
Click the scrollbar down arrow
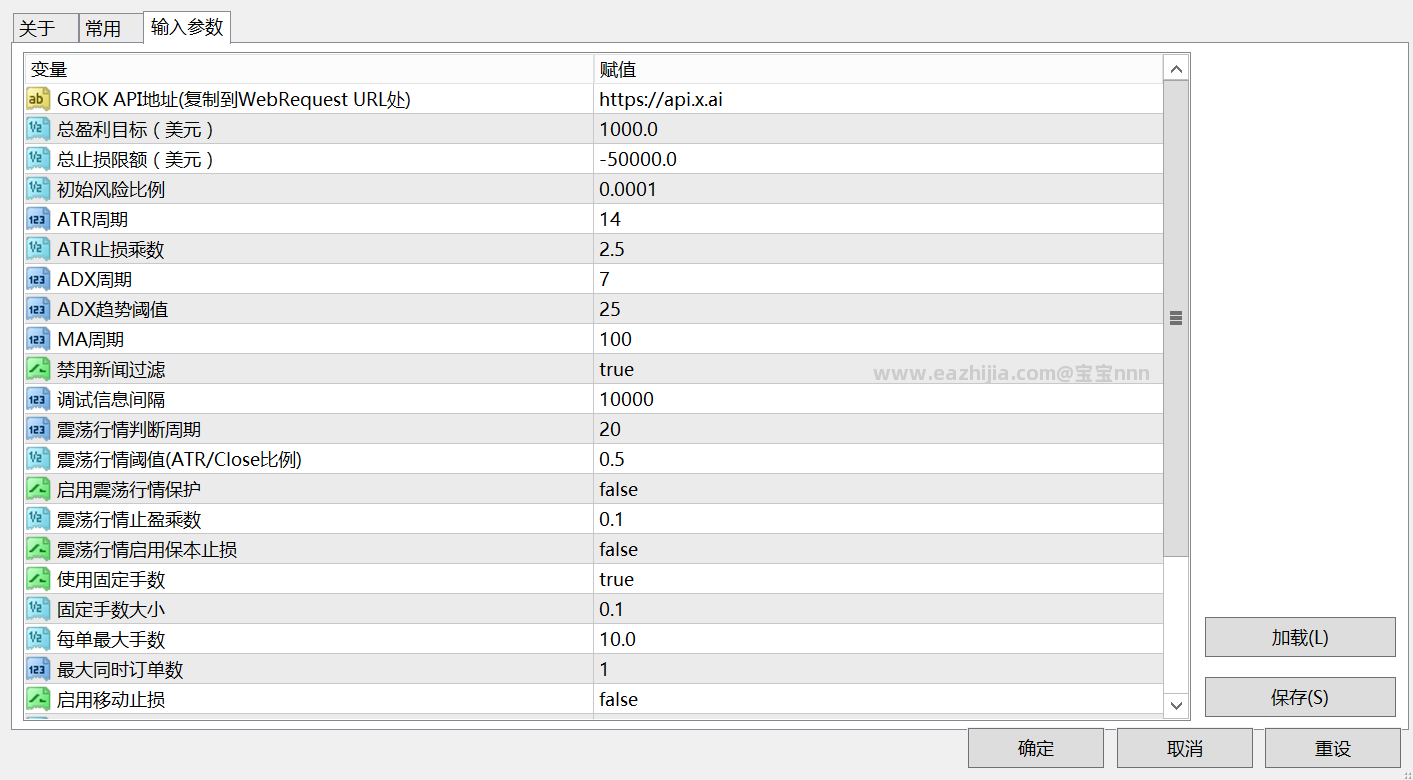pyautogui.click(x=1176, y=705)
